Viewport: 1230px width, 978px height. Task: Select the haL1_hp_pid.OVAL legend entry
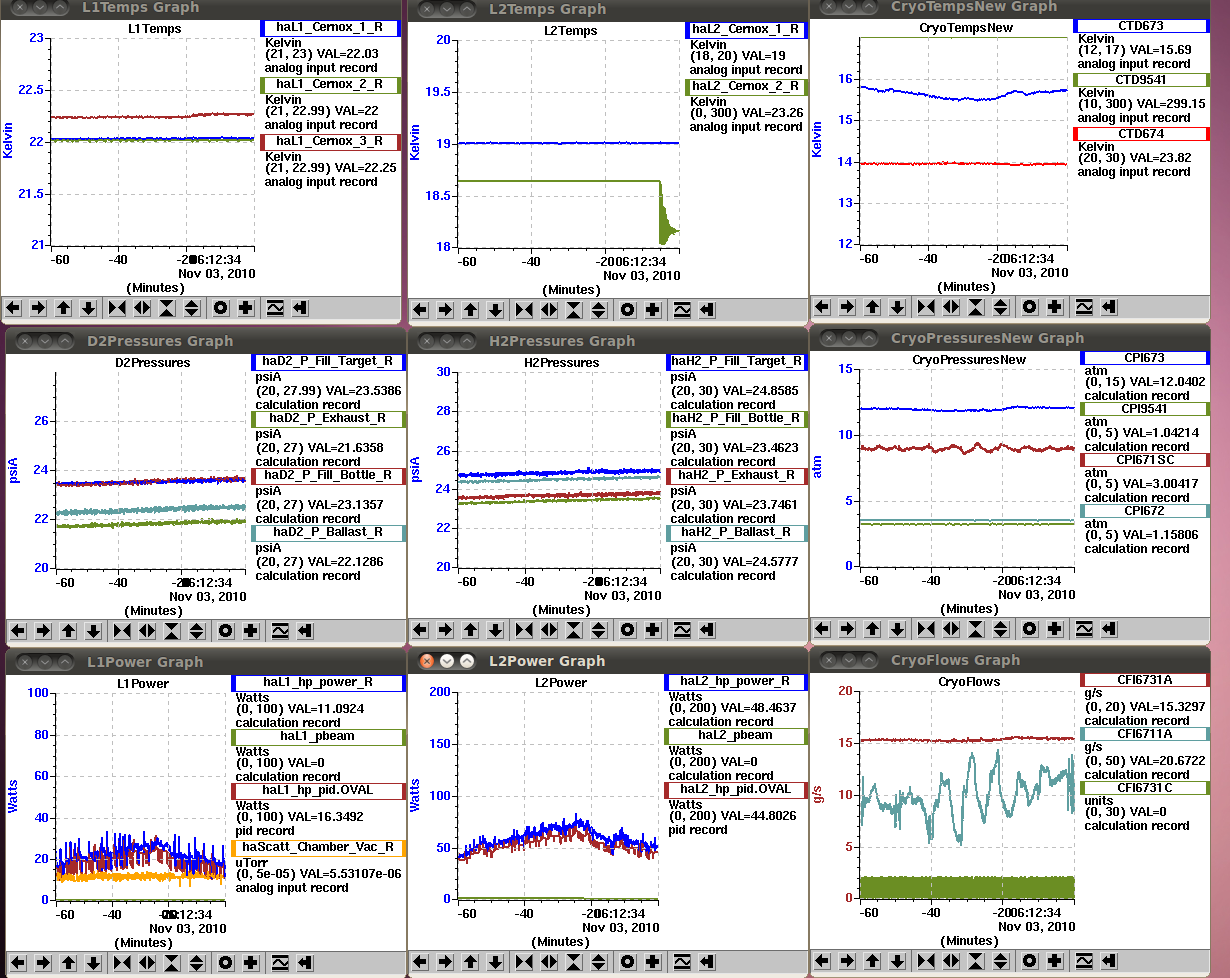pos(319,791)
